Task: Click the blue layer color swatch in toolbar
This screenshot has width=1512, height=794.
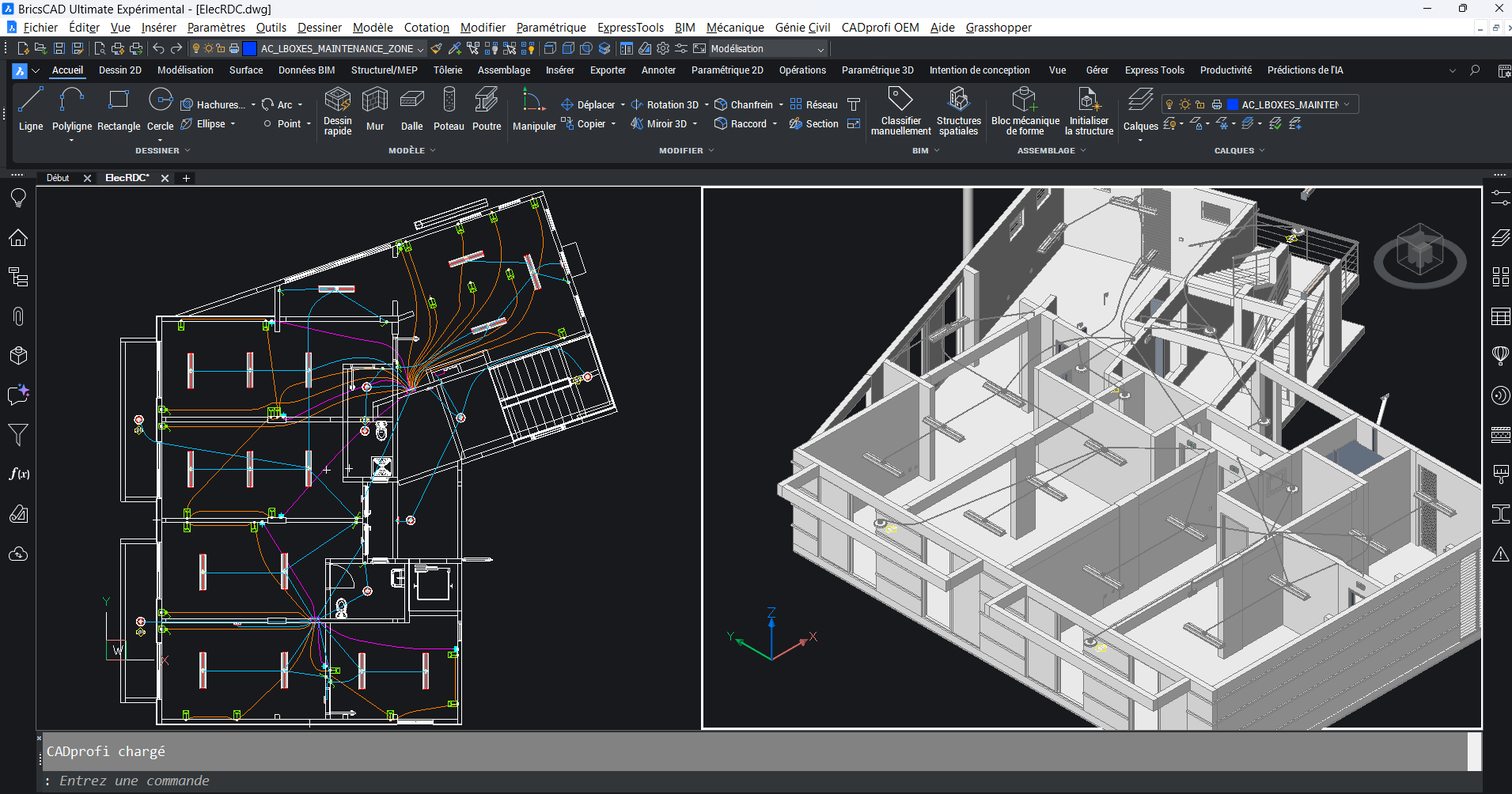Action: tap(249, 48)
